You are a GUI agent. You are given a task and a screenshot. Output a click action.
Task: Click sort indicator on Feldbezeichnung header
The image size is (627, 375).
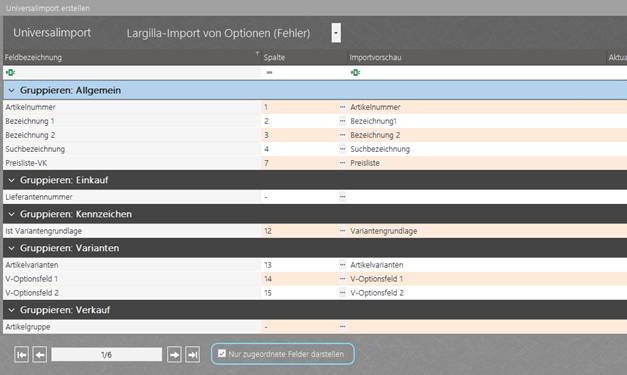coord(257,53)
